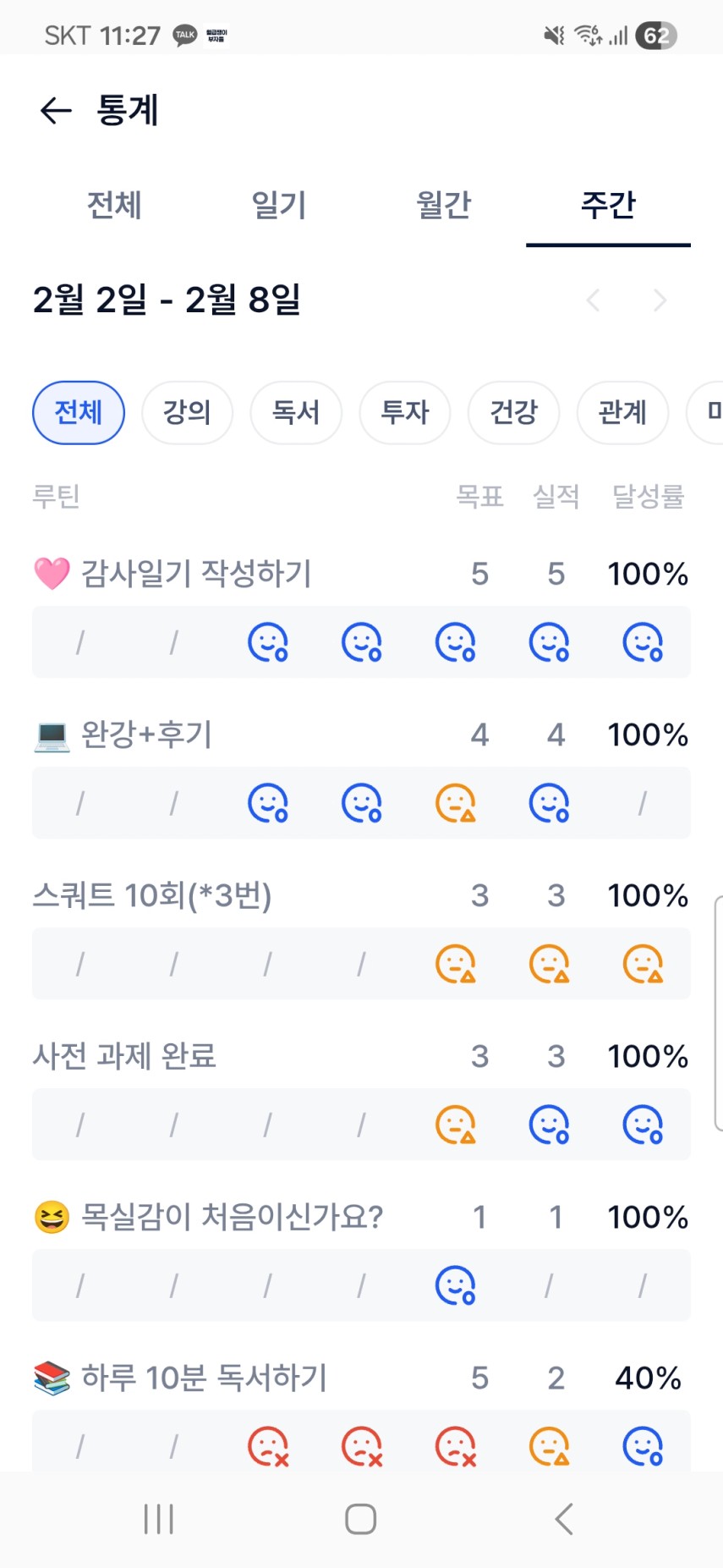
Task: Tap the 관계 category chip
Action: pos(622,413)
